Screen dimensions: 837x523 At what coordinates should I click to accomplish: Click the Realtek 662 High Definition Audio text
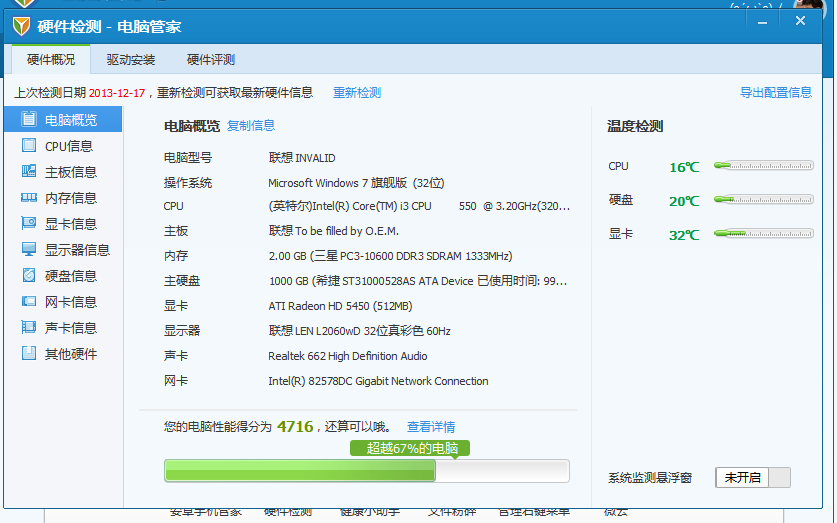(x=348, y=356)
